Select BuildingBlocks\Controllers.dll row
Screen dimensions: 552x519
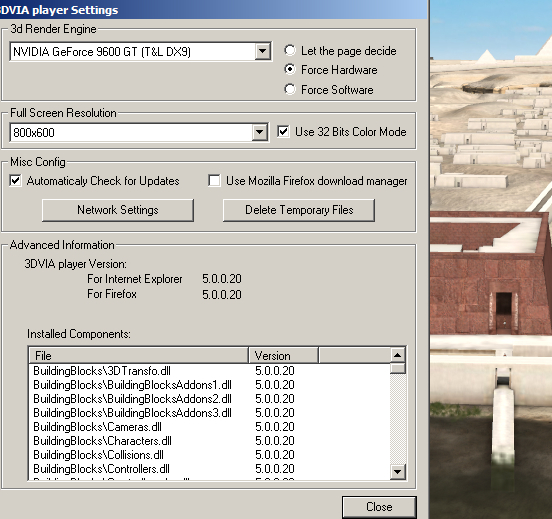click(209, 469)
